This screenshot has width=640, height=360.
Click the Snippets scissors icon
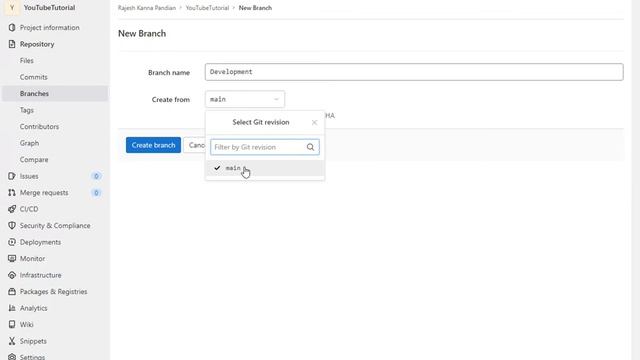[x=12, y=341]
